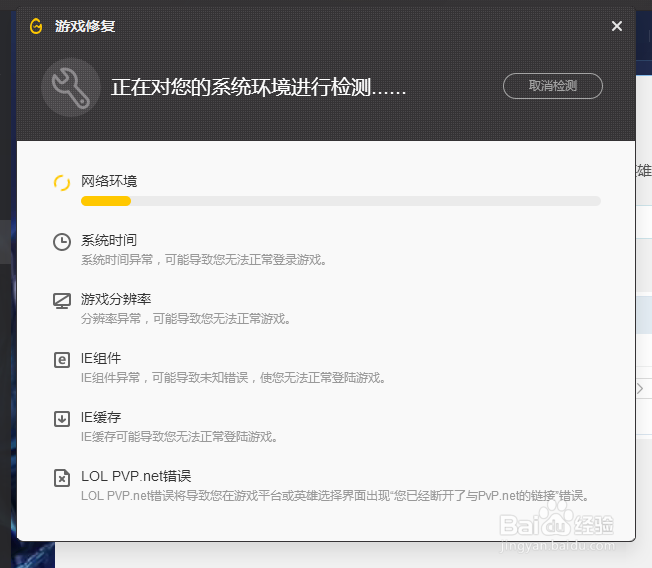
Task: Click the wrench repair icon
Action: (71, 87)
